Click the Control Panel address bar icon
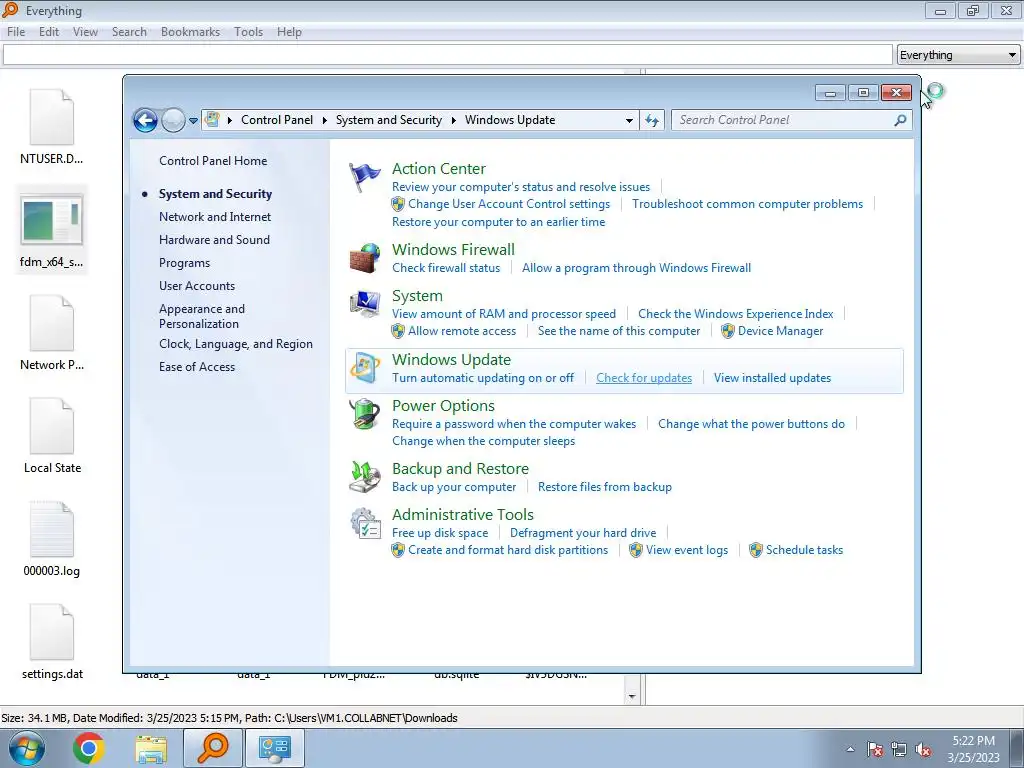Viewport: 1024px width, 768px height. click(x=212, y=120)
